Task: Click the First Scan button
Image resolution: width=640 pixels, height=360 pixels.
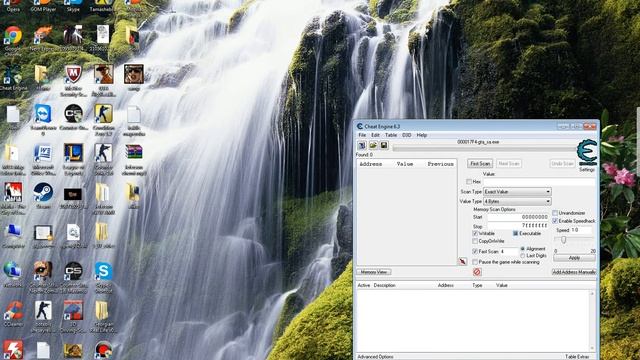Action: (x=480, y=164)
